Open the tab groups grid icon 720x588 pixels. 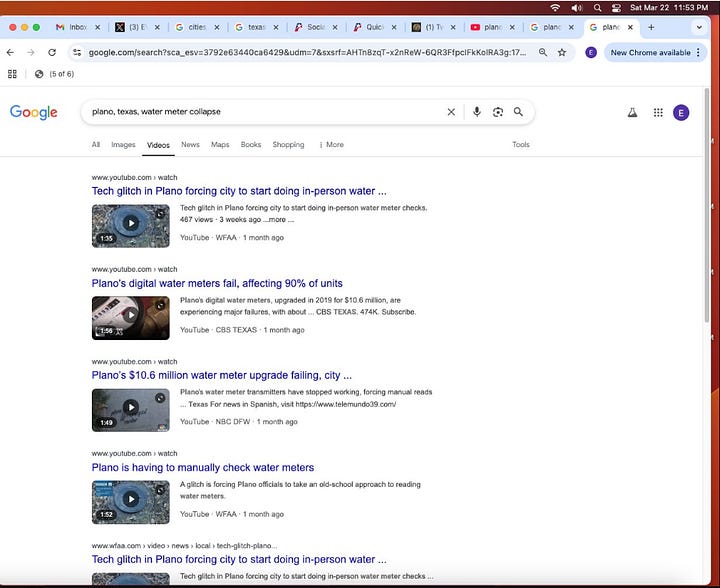coord(12,74)
